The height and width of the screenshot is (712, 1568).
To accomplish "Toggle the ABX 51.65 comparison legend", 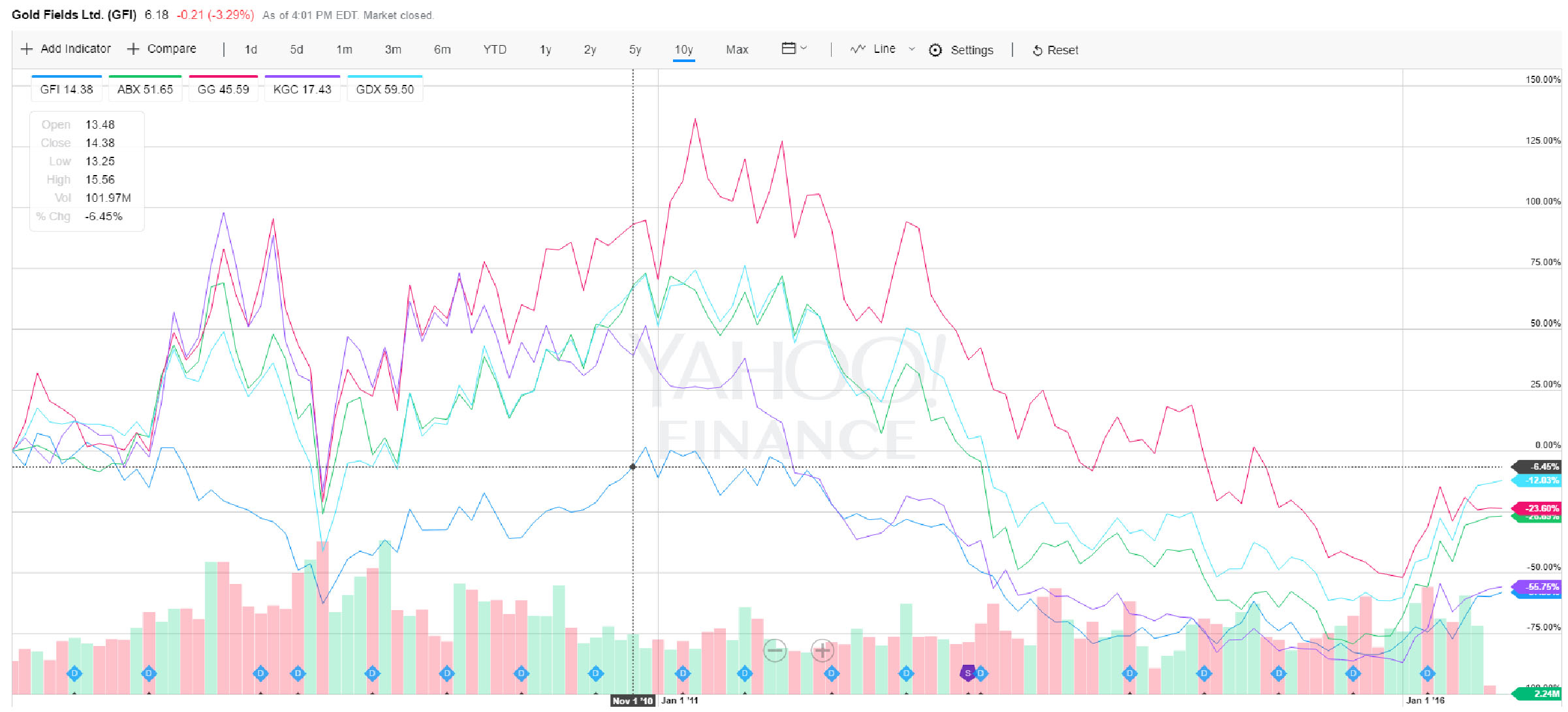I will click(x=145, y=89).
